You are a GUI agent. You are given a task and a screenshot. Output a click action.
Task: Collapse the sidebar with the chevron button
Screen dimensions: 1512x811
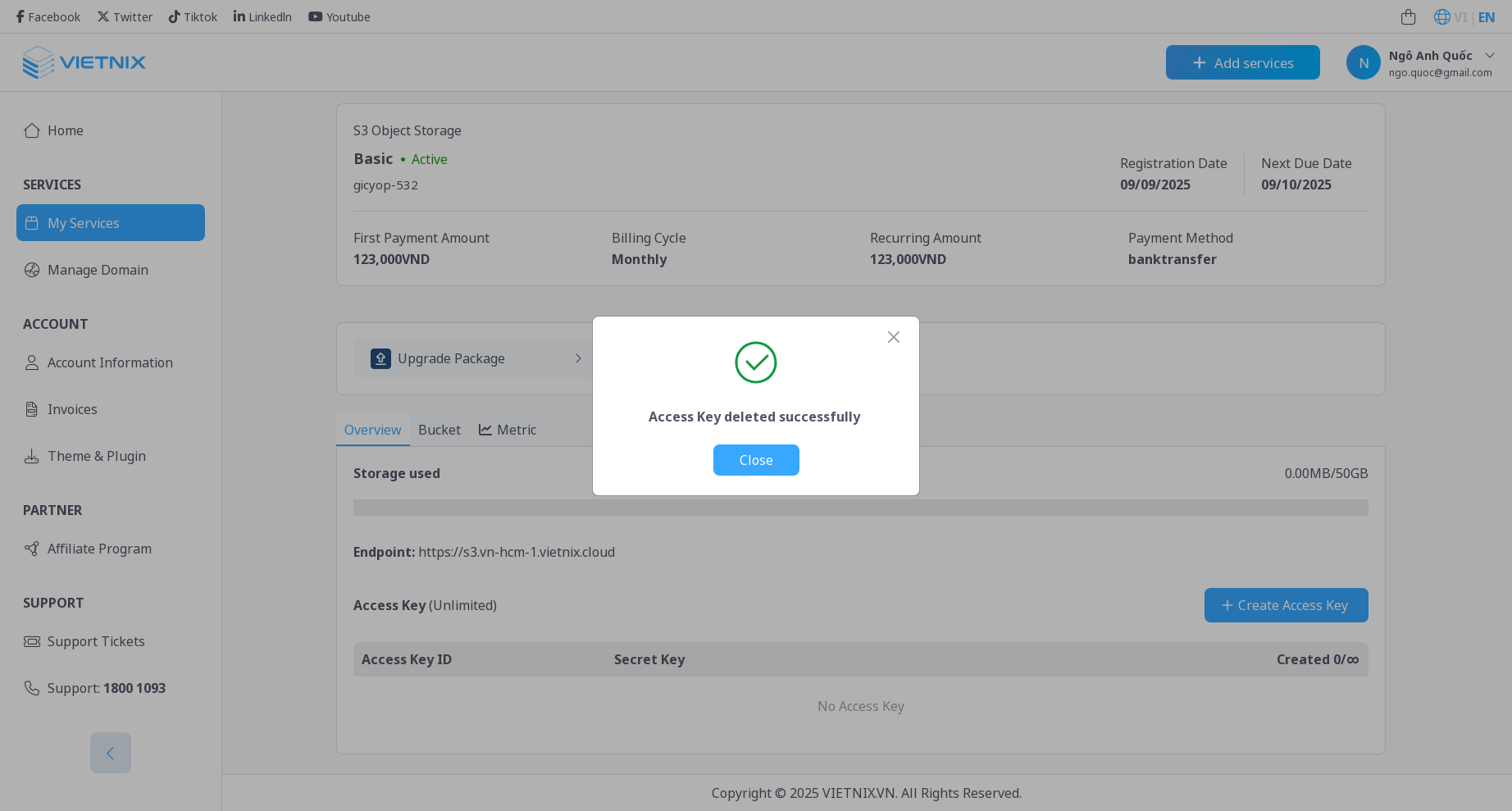click(110, 752)
